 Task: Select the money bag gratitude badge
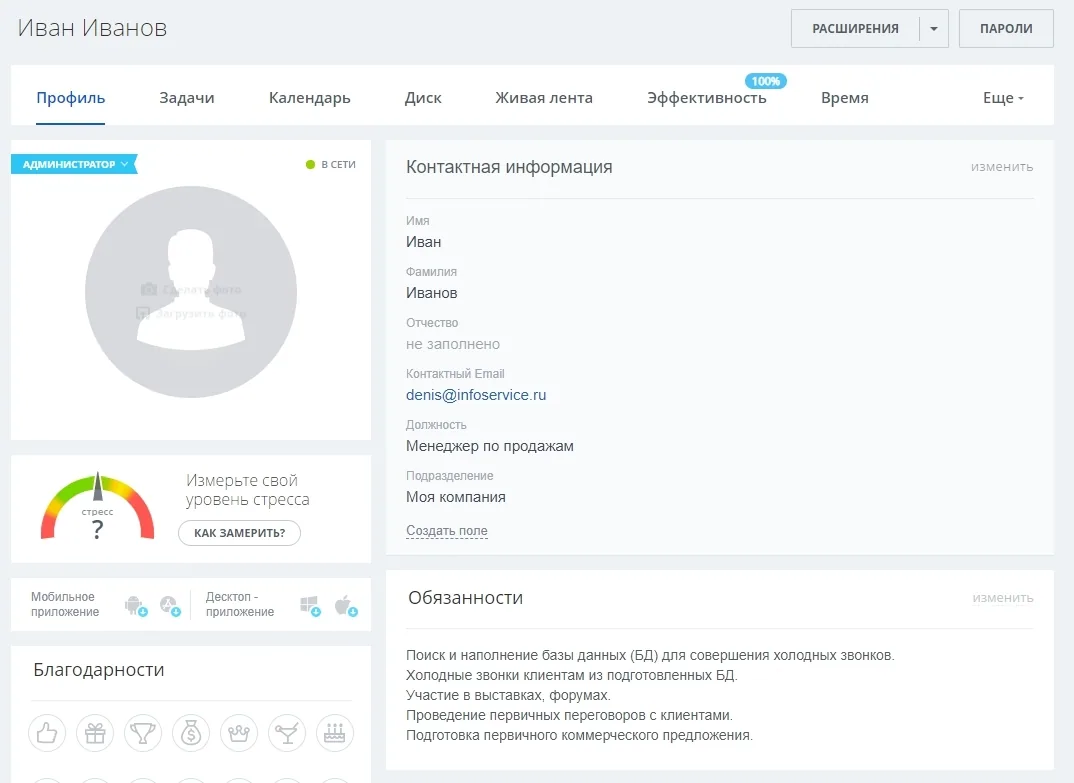pos(191,733)
